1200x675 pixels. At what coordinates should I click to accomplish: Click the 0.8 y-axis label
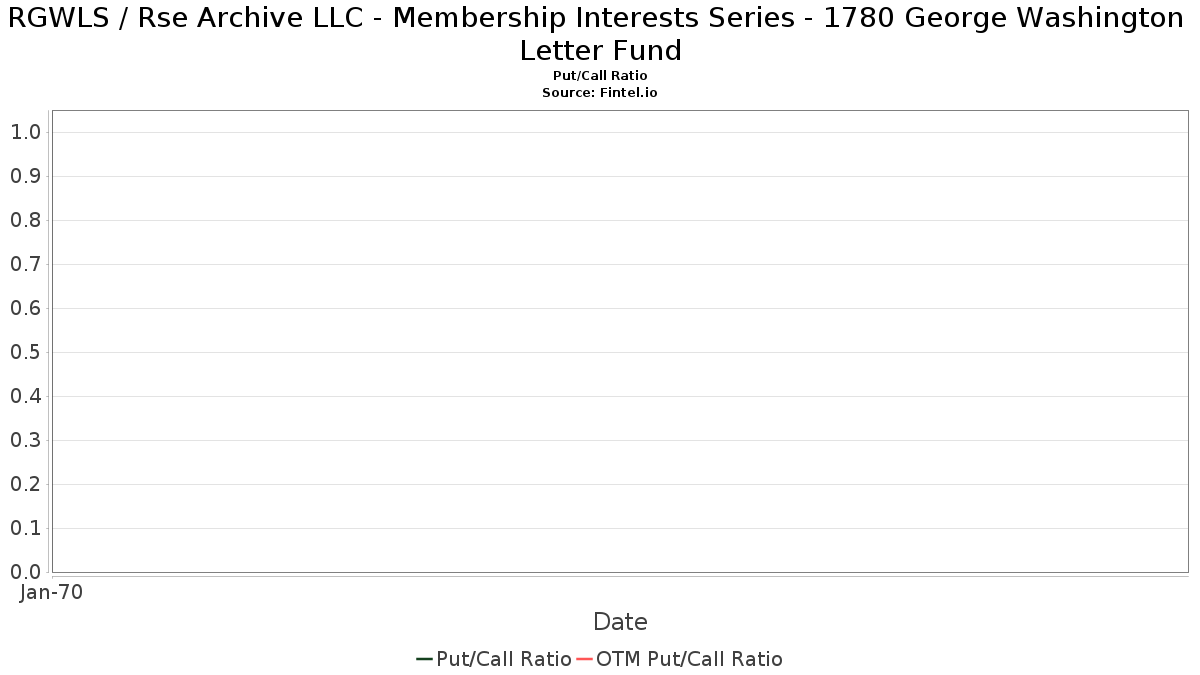click(x=26, y=220)
